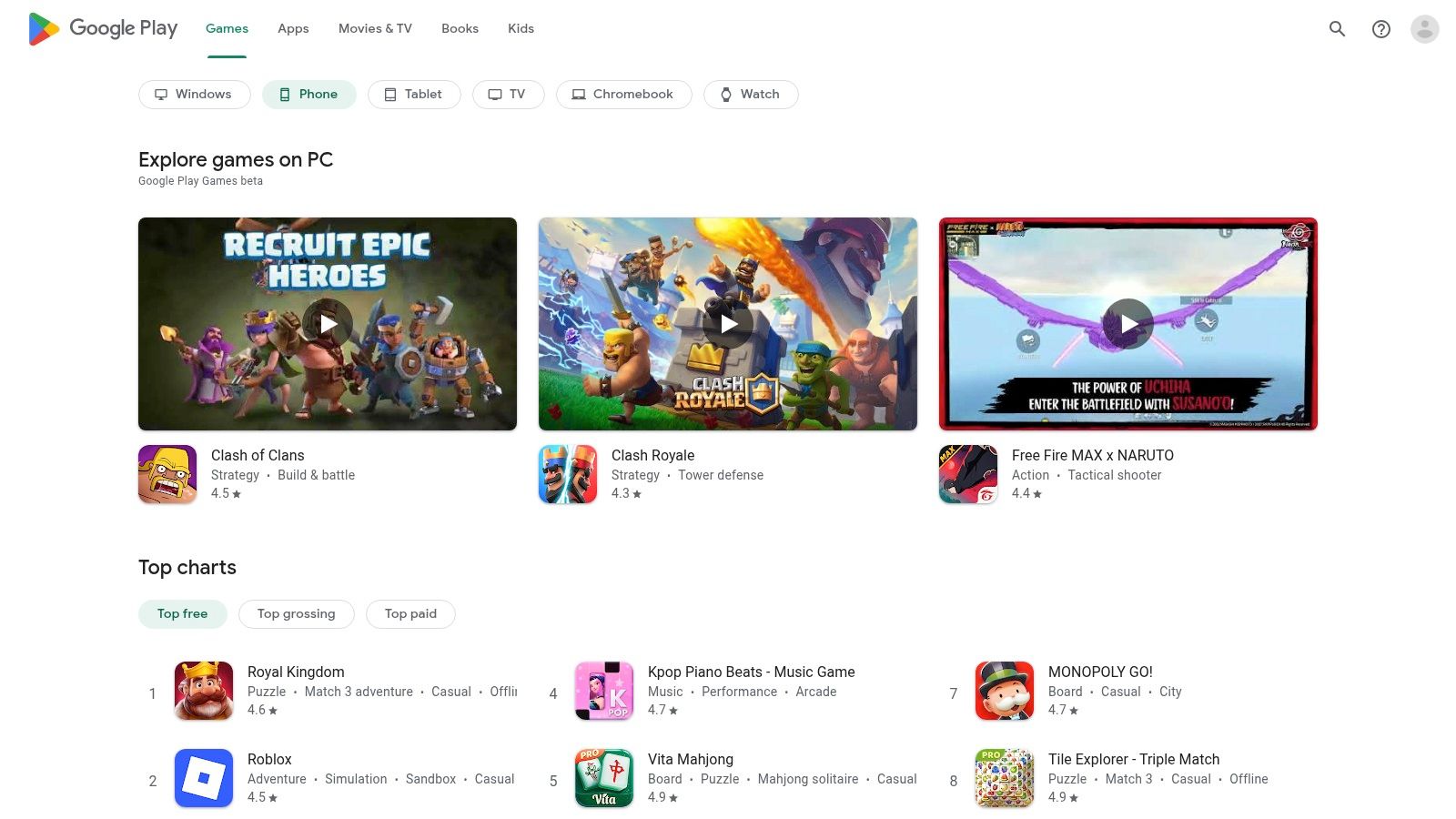Screen dimensions: 1456x819
Task: Click the Kpop Piano Beats thumbnail icon
Action: 603,691
